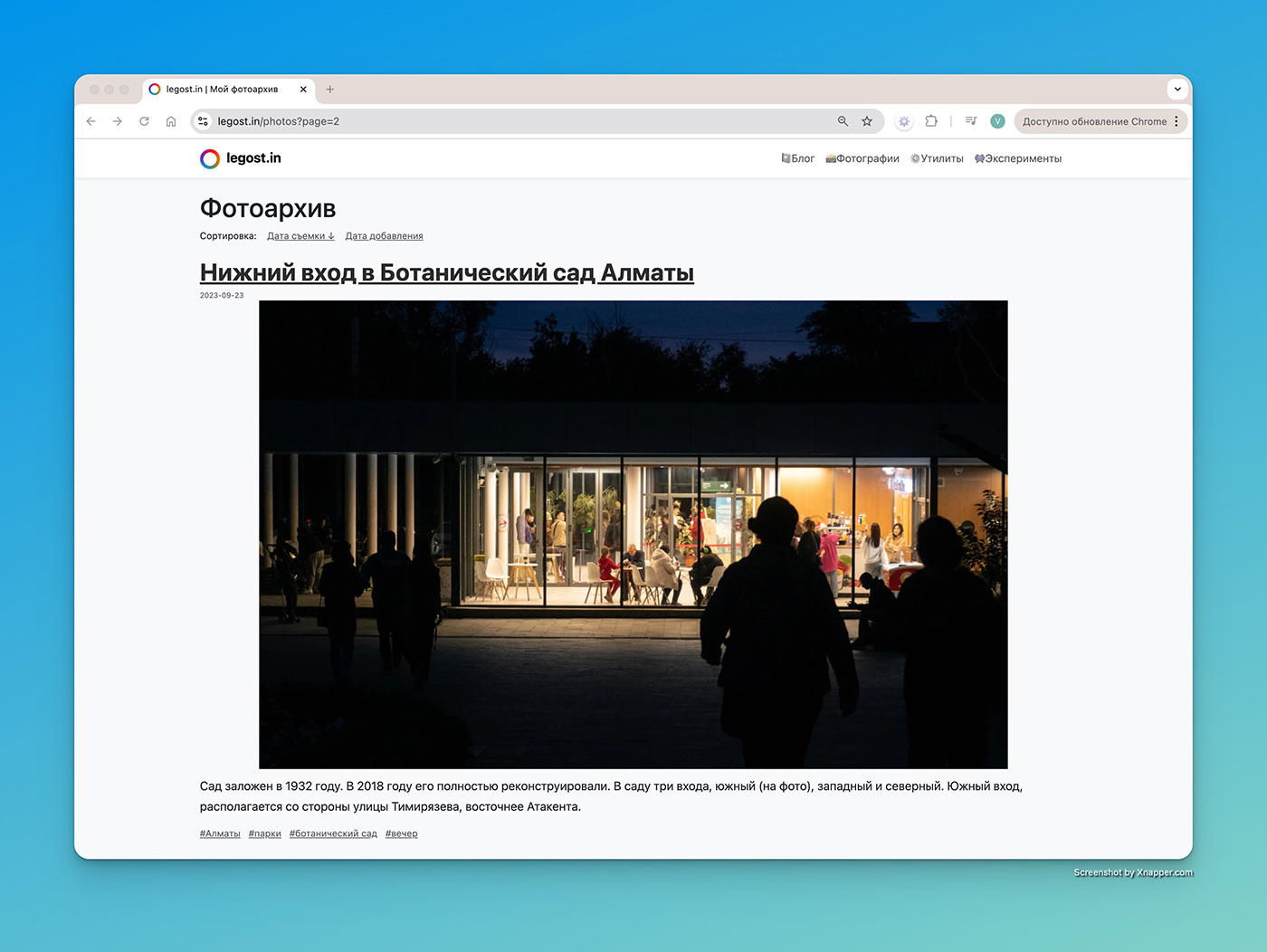Click the description paragraph starting Сад заложен
This screenshot has width=1267, height=952.
click(612, 796)
